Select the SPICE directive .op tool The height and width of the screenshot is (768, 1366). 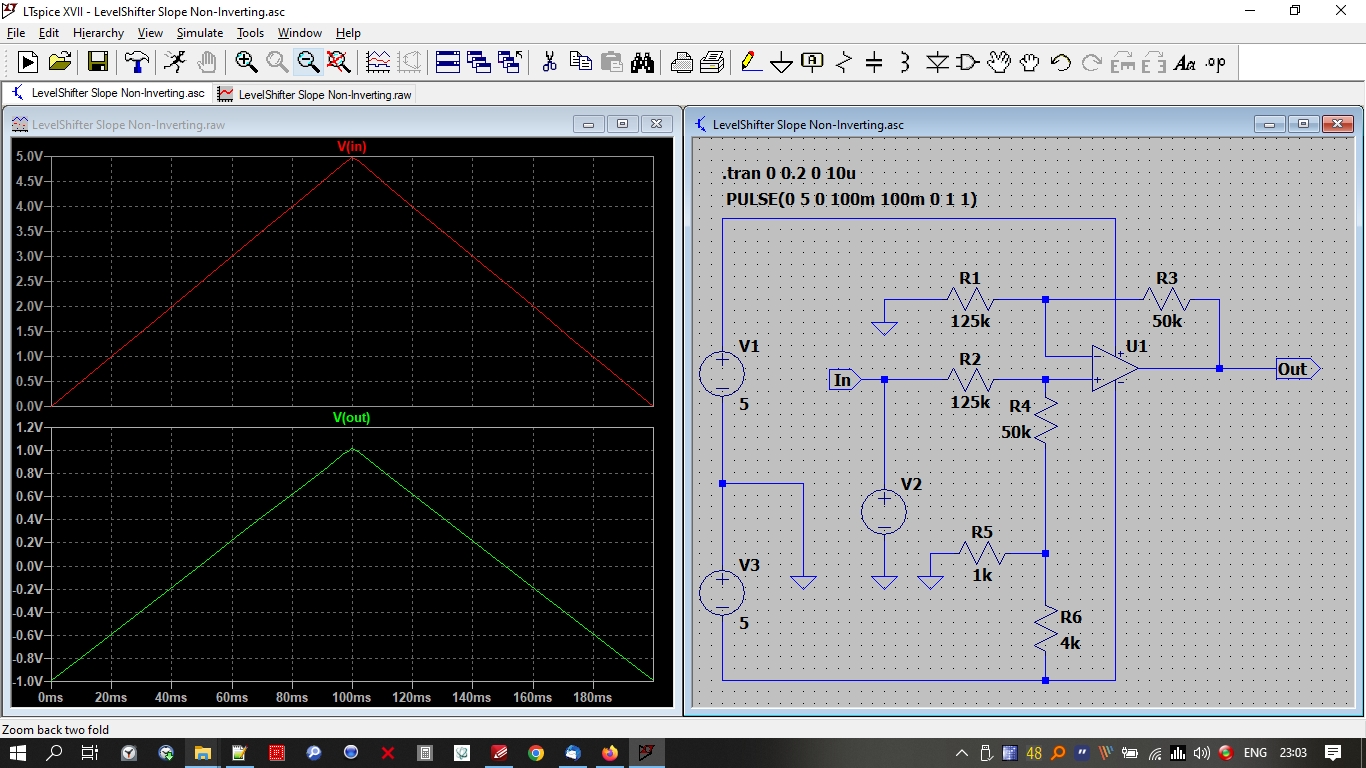(1216, 62)
